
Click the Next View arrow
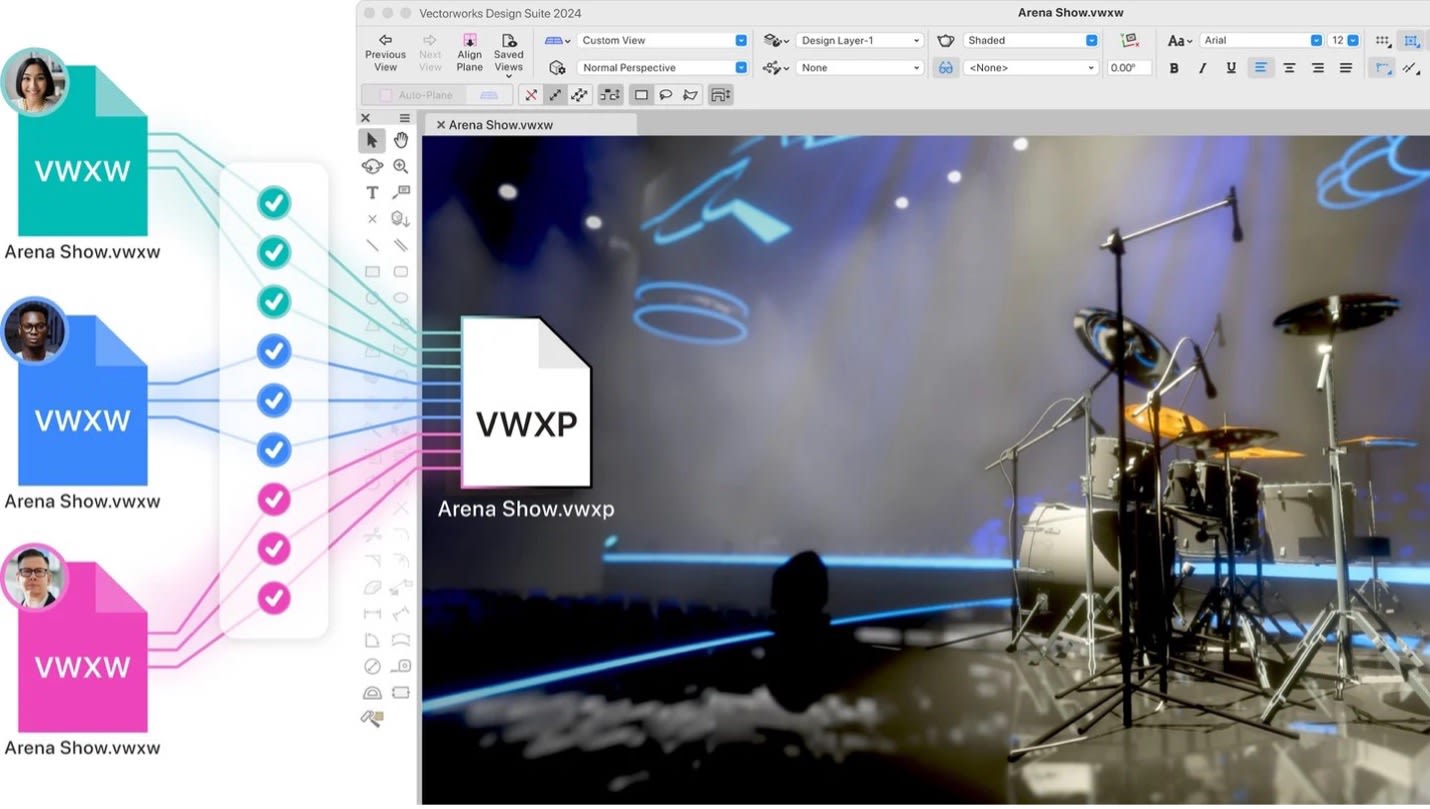430,53
